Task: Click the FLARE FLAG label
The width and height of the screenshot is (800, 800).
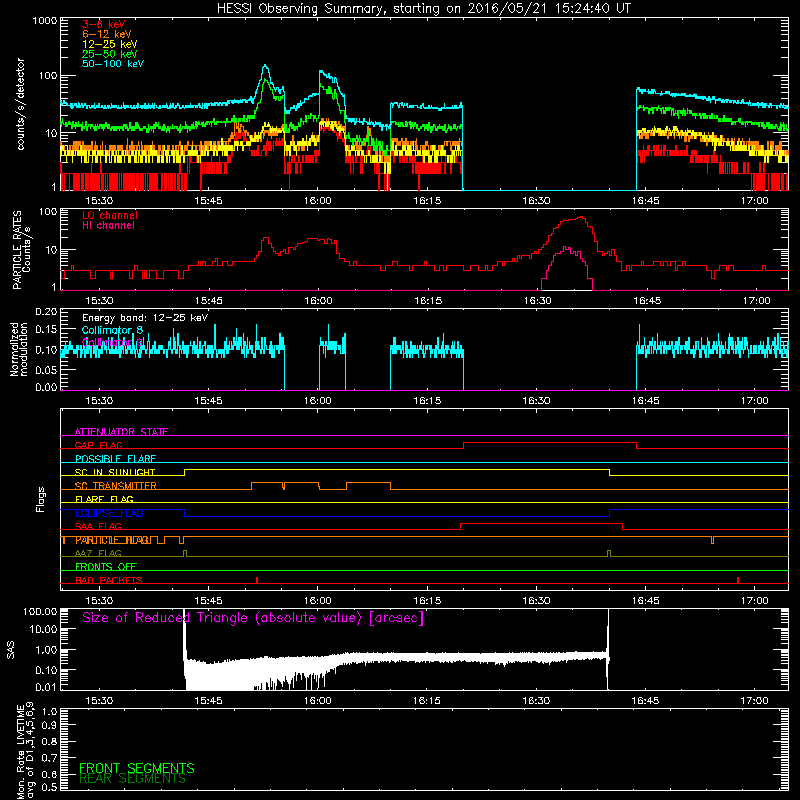Action: (104, 499)
